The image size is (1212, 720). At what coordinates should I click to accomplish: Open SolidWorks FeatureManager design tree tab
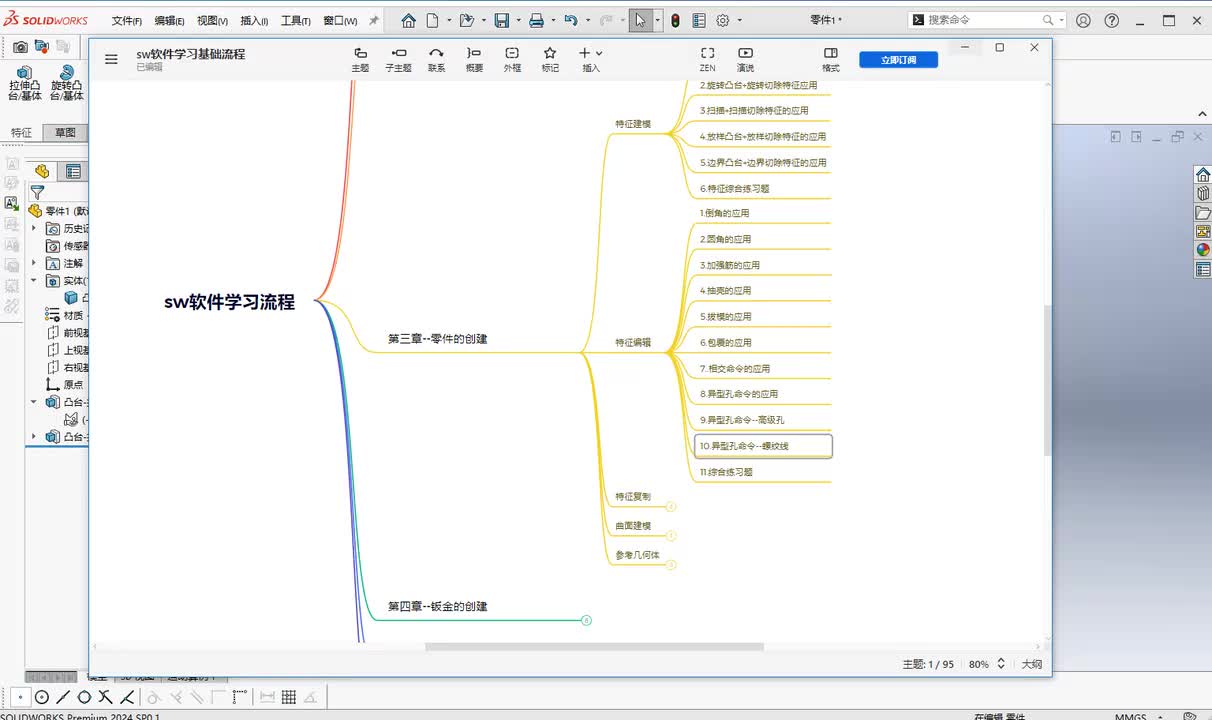point(42,171)
